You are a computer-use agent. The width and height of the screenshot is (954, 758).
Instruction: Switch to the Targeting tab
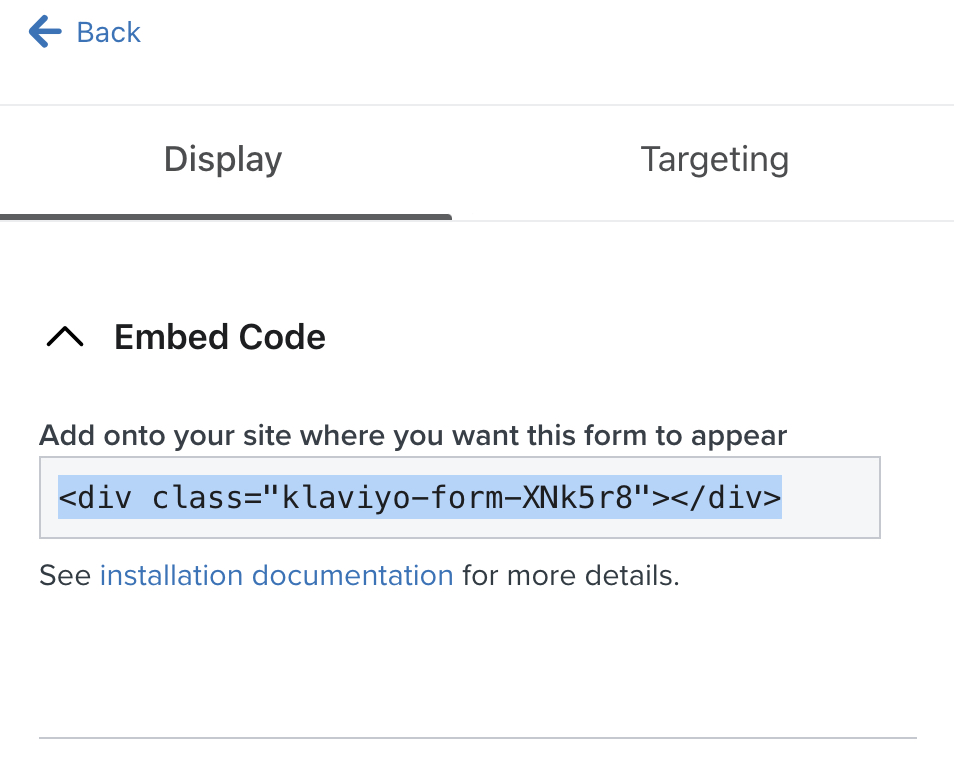(x=714, y=159)
